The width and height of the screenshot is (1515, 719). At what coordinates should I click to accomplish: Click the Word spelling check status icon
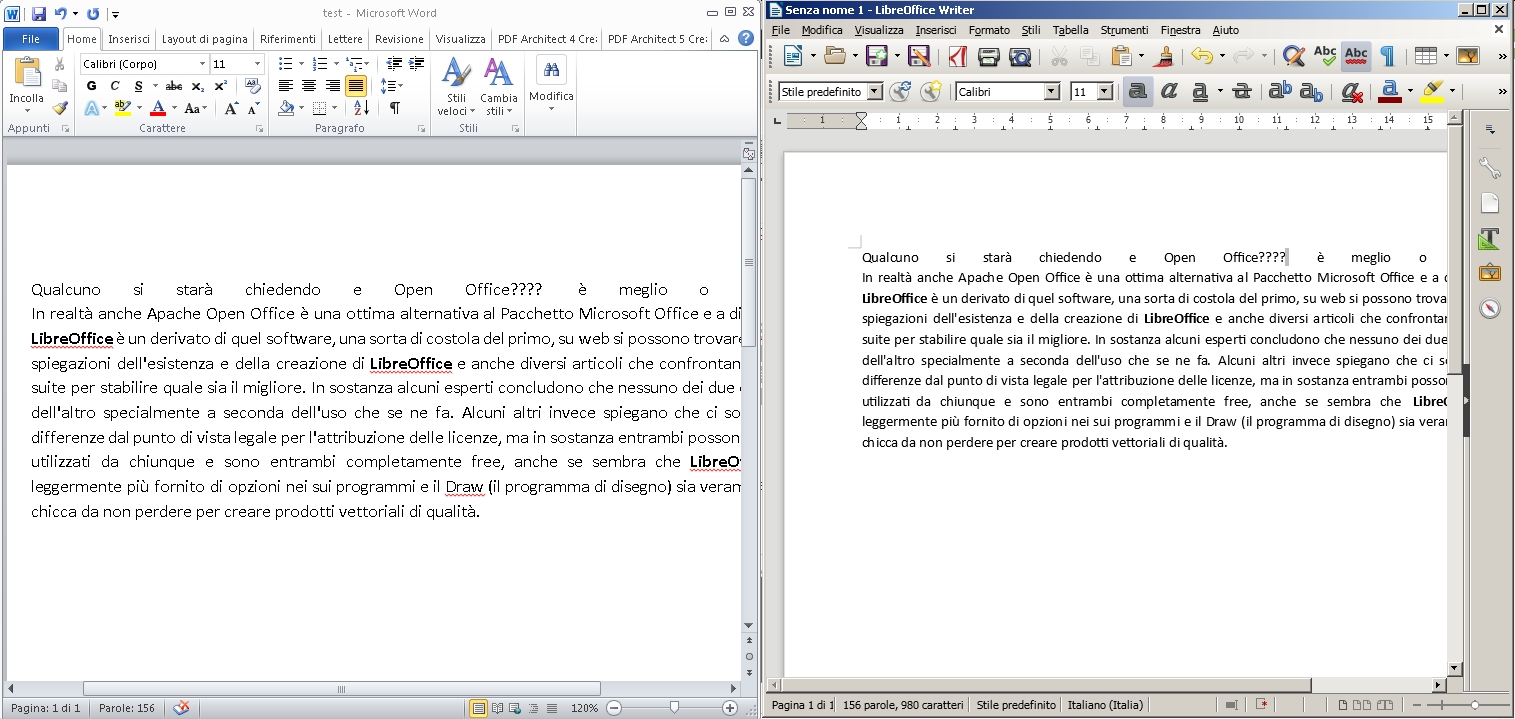coord(181,708)
